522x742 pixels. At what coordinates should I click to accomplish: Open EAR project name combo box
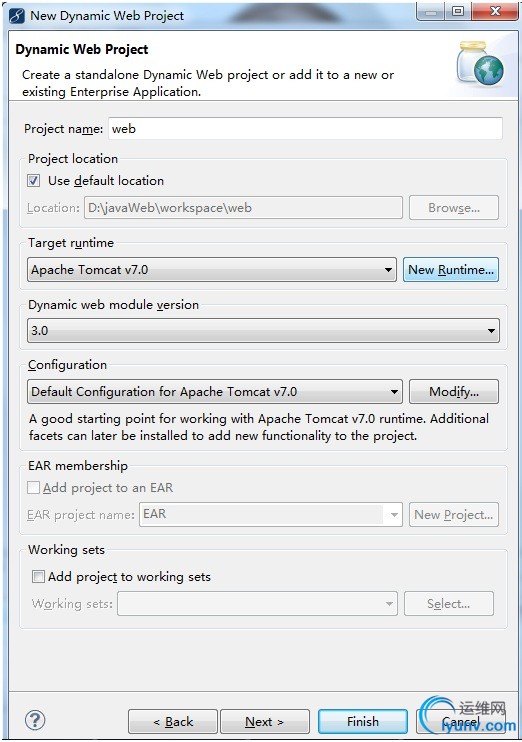click(271, 514)
